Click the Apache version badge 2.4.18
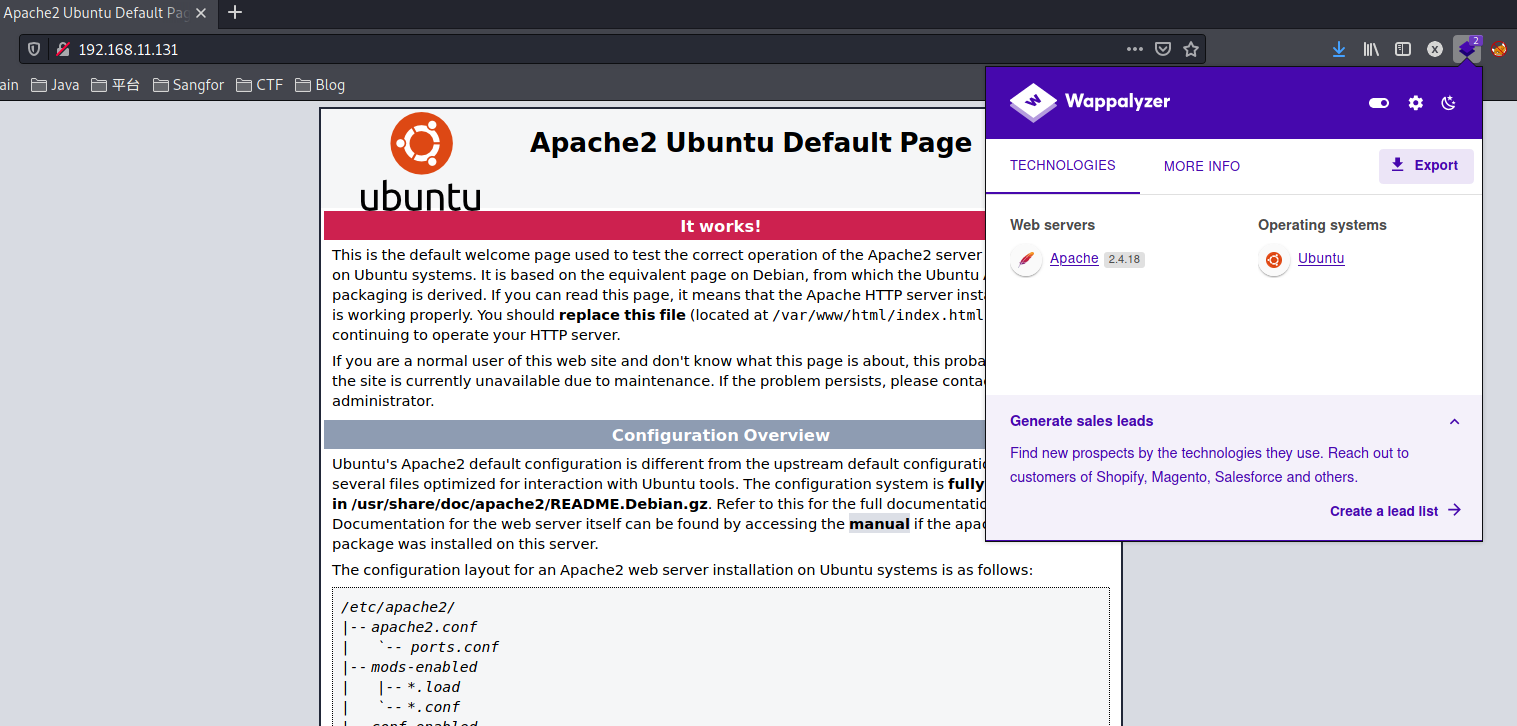 click(1124, 259)
